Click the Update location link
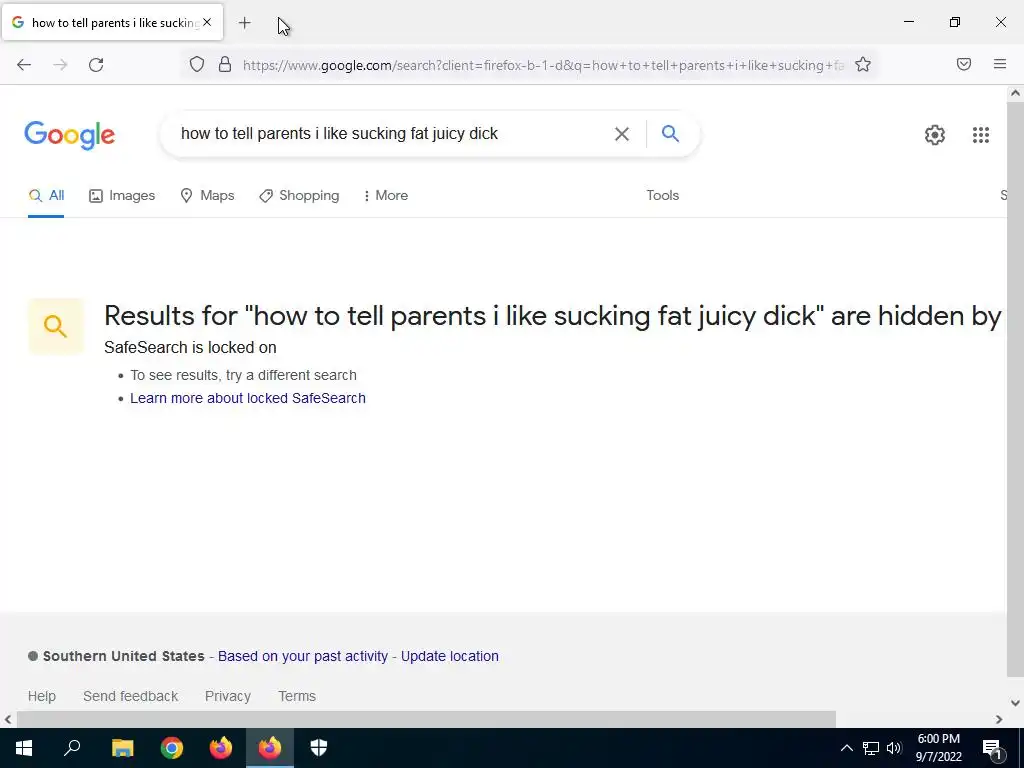The height and width of the screenshot is (768, 1024). pyautogui.click(x=449, y=656)
